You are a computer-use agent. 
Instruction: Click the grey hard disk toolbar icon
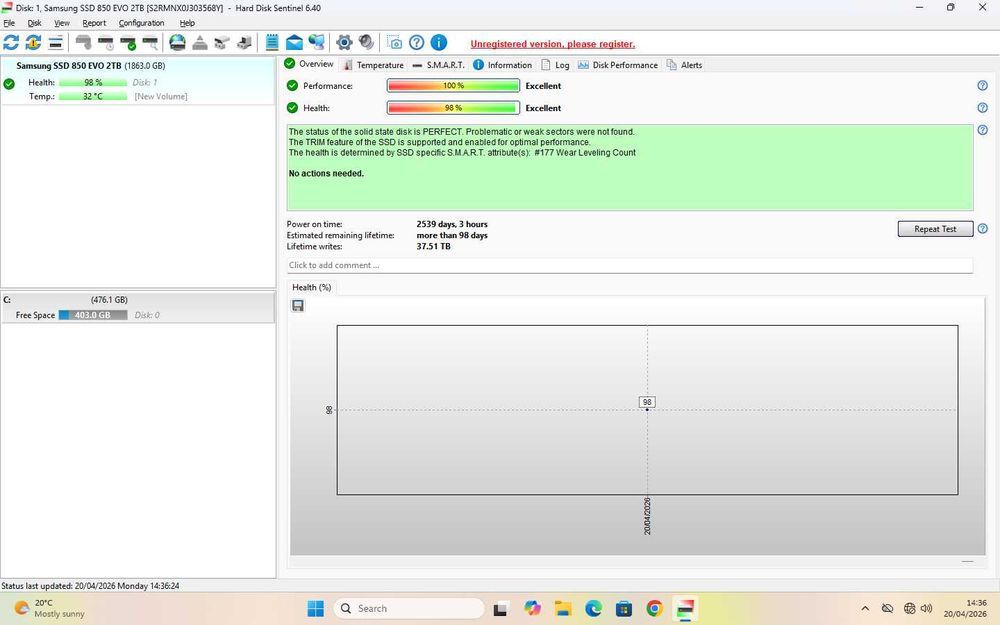[x=83, y=43]
